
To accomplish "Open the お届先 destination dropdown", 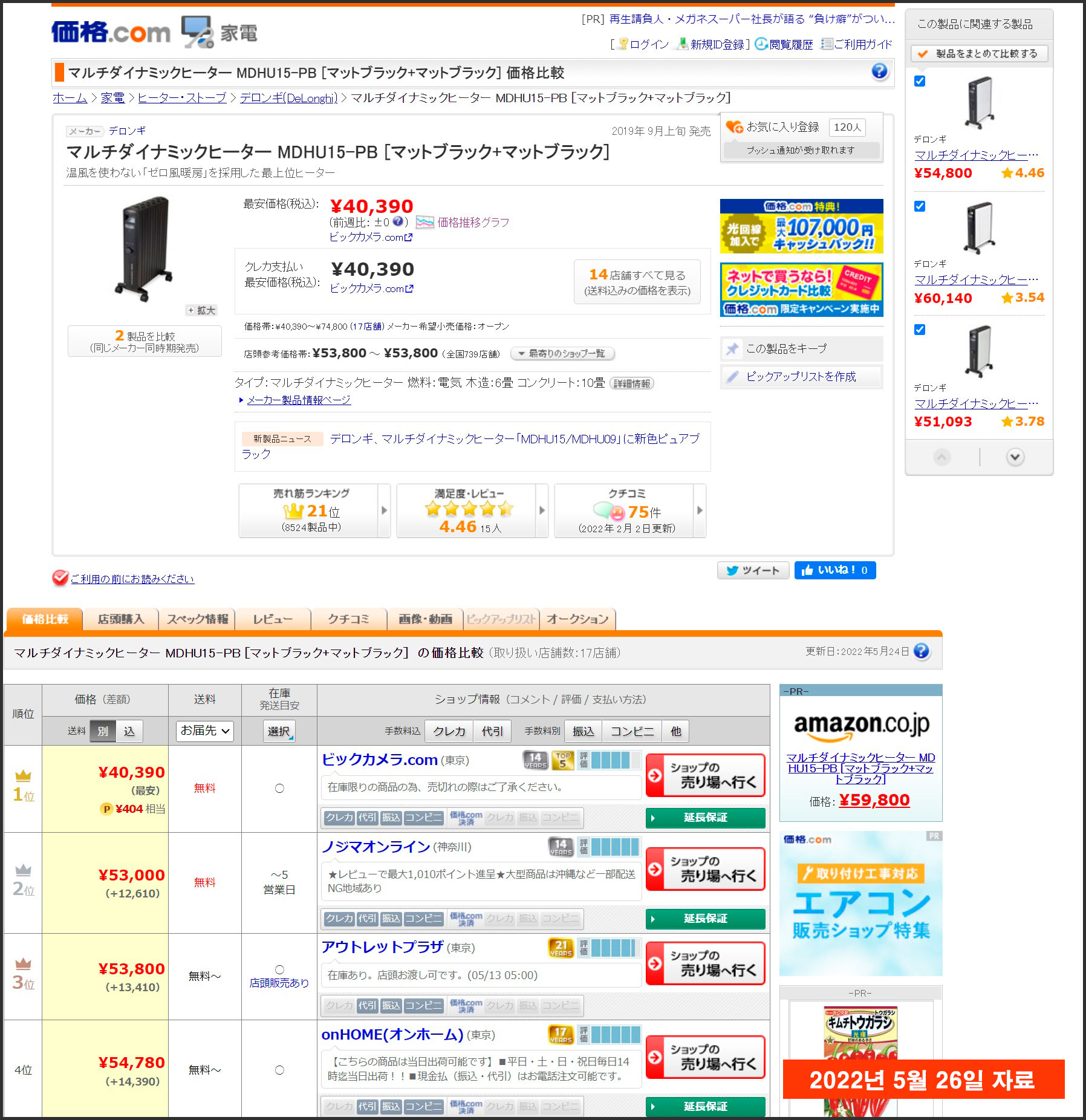I will pos(204,731).
